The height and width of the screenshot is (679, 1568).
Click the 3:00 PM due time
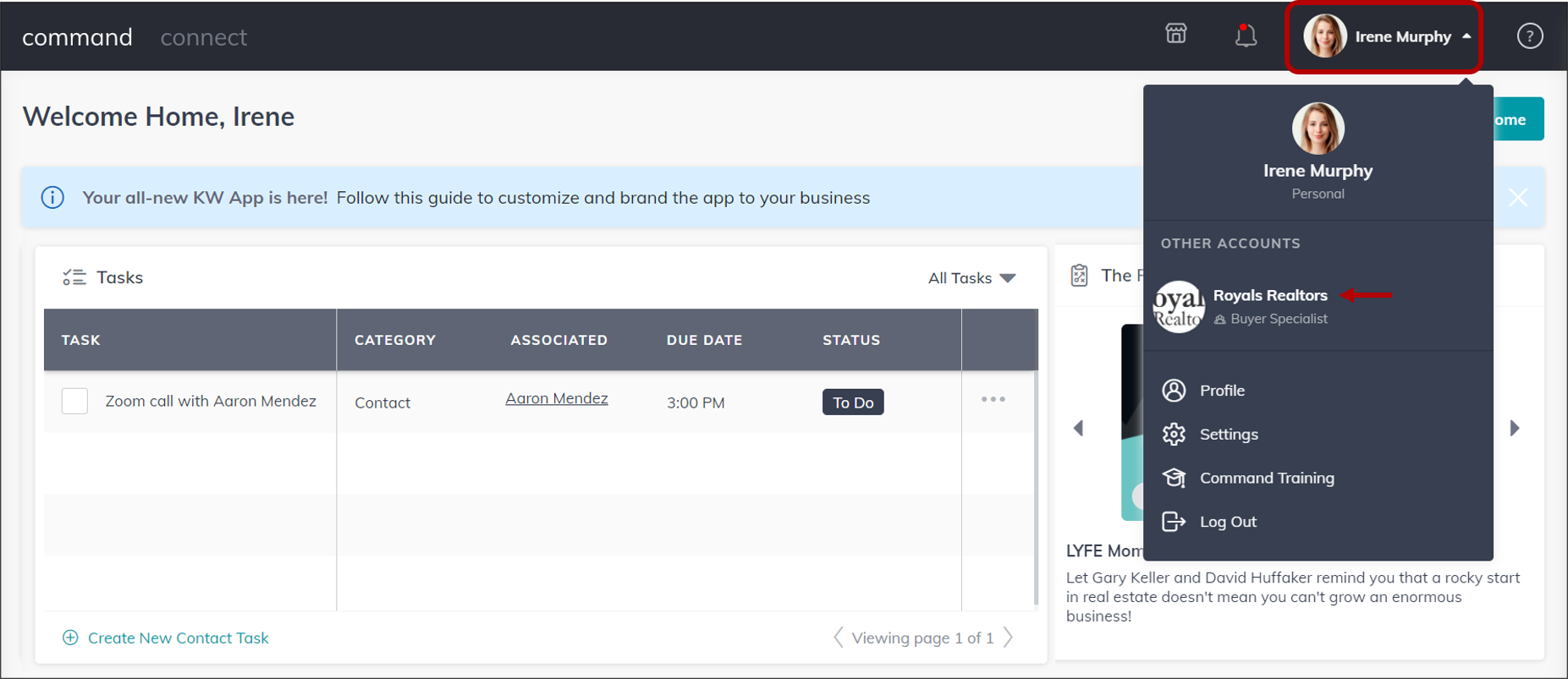[696, 402]
